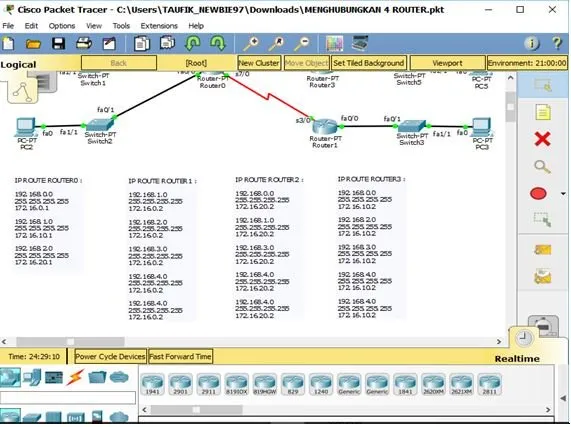Open the Extensions menu
The height and width of the screenshot is (427, 571).
pyautogui.click(x=159, y=26)
